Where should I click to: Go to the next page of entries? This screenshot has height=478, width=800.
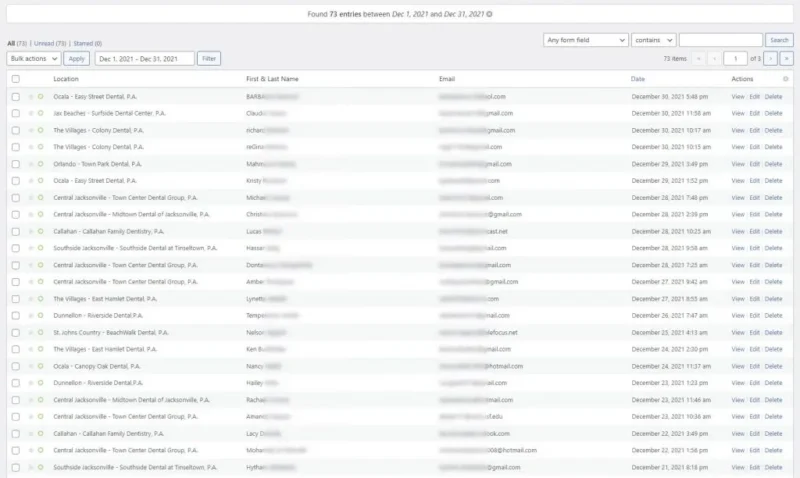pyautogui.click(x=771, y=59)
